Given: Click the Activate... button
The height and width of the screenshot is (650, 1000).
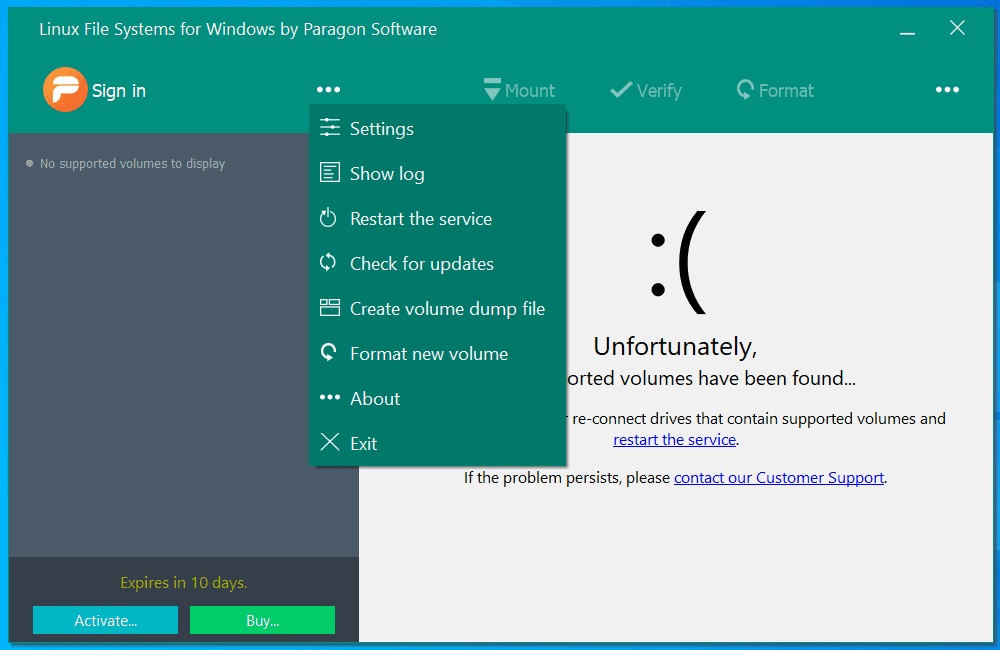Looking at the screenshot, I should click(x=105, y=620).
